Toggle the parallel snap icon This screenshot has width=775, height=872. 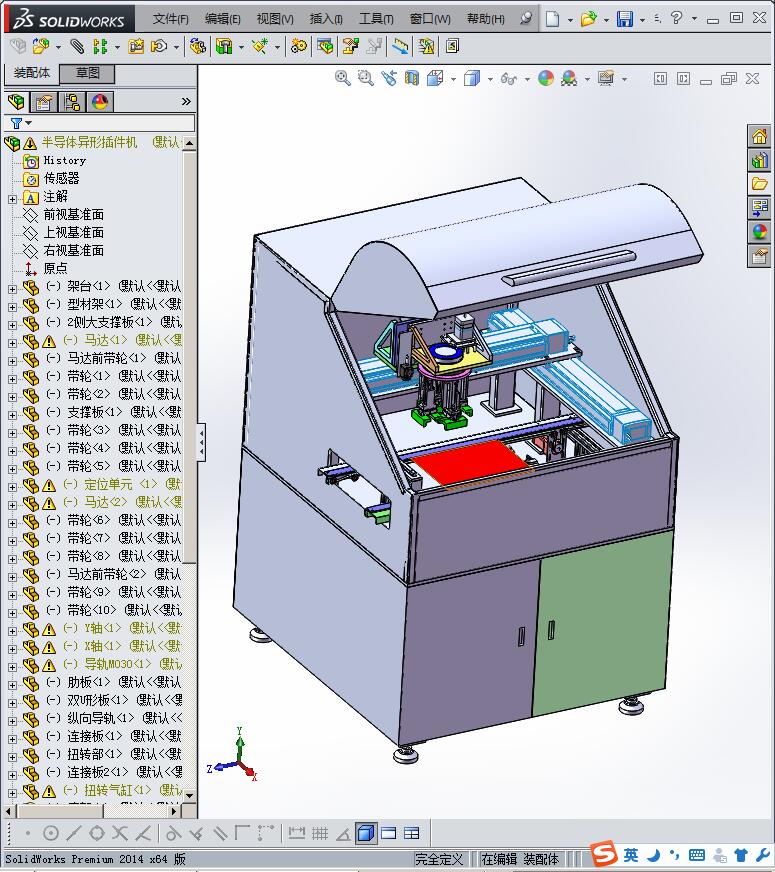pyautogui.click(x=220, y=833)
